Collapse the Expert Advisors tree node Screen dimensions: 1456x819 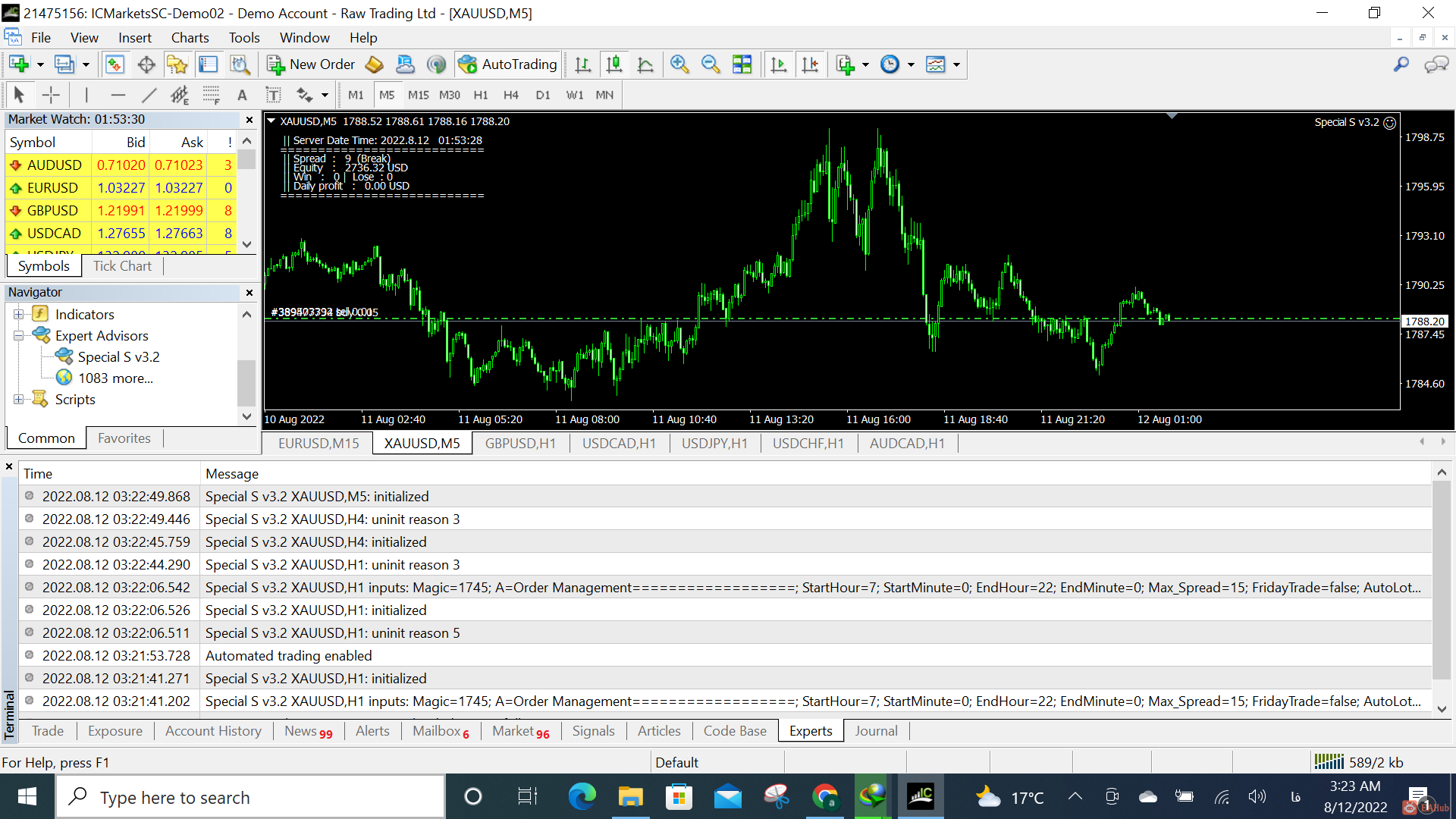tap(18, 335)
